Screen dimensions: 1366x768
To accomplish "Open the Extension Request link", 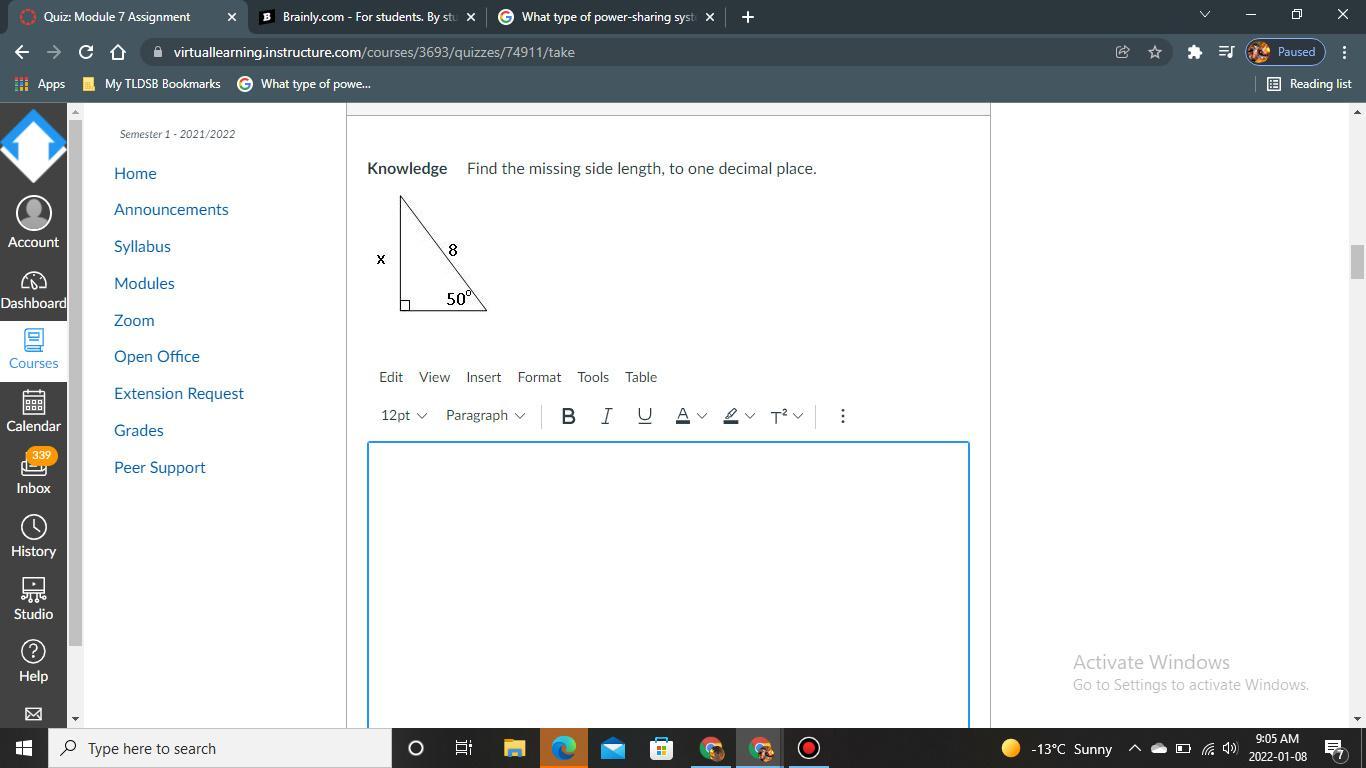I will (x=179, y=394).
